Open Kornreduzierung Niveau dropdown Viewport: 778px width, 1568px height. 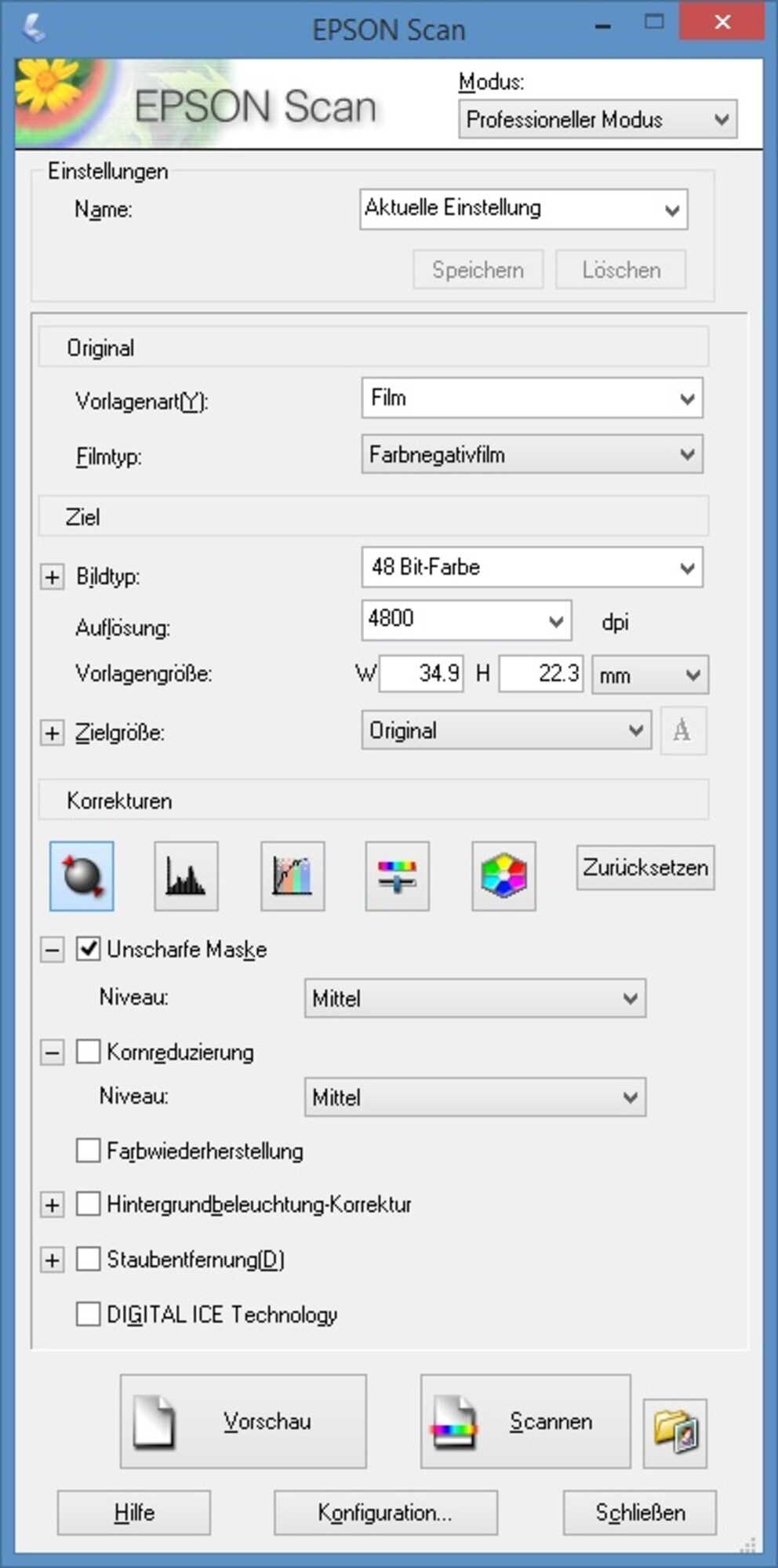coord(475,1097)
